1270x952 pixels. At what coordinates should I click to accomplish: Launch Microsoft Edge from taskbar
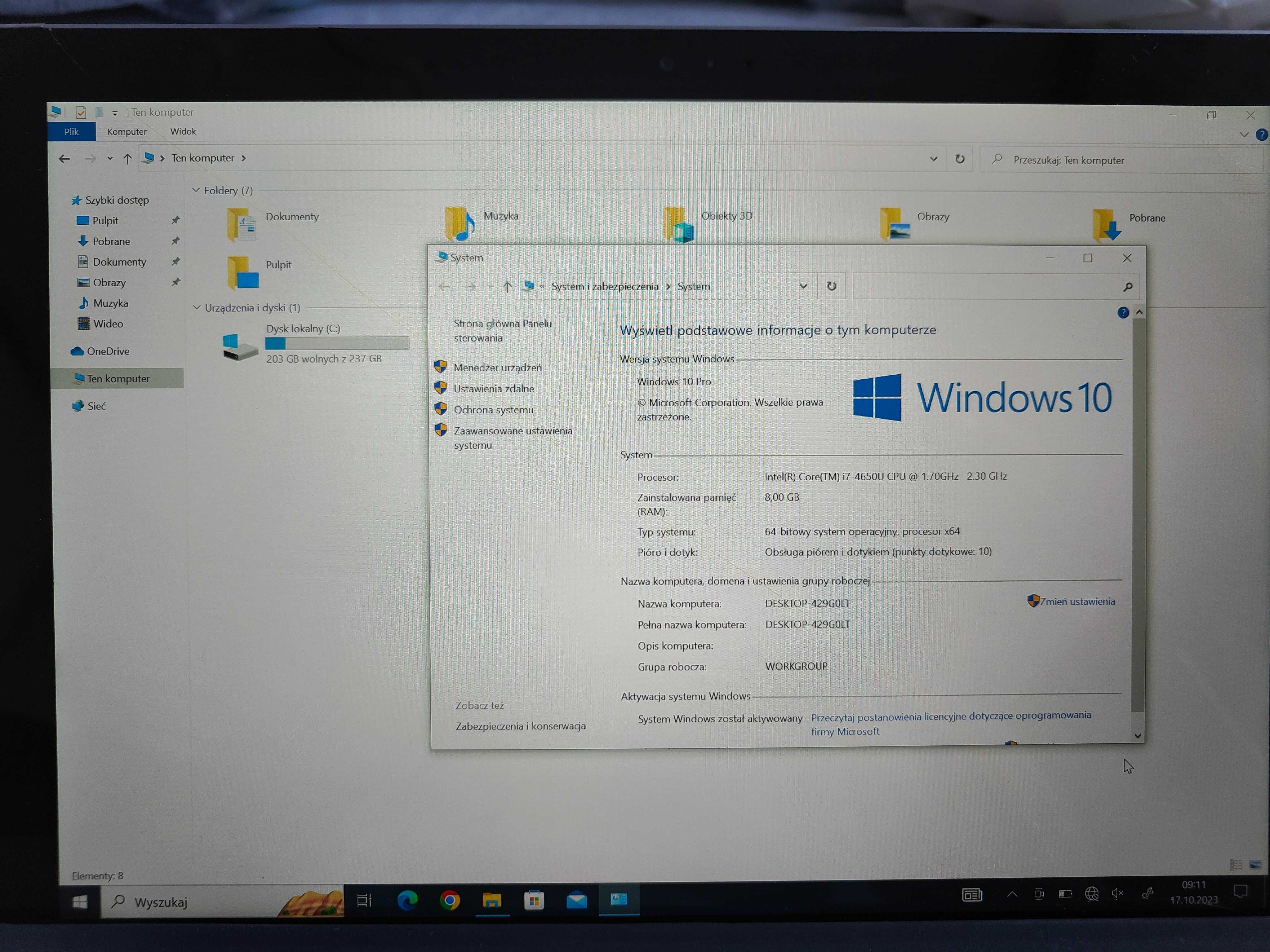(x=407, y=900)
